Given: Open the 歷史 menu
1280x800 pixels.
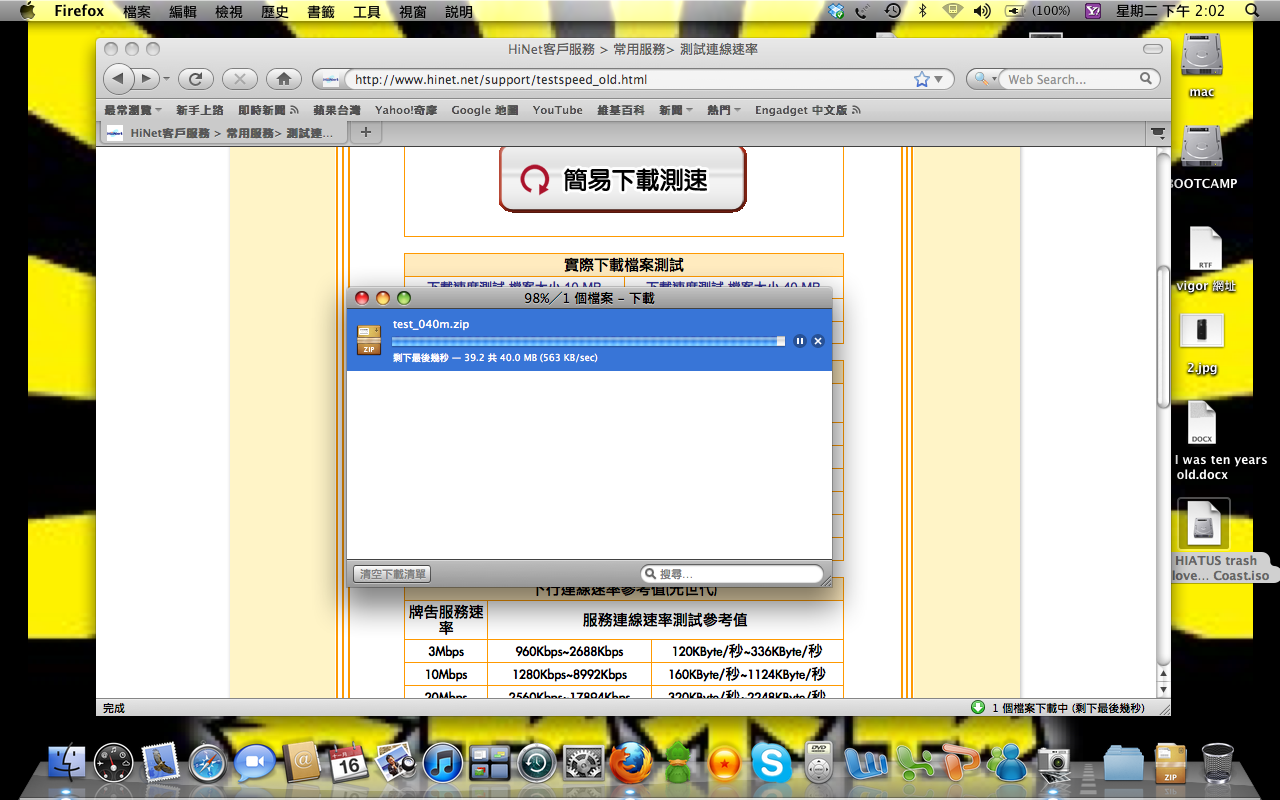Looking at the screenshot, I should [275, 11].
